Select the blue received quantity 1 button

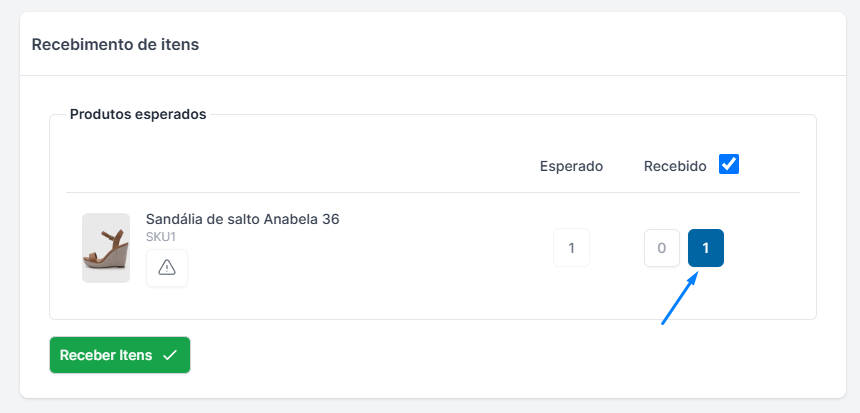point(706,248)
